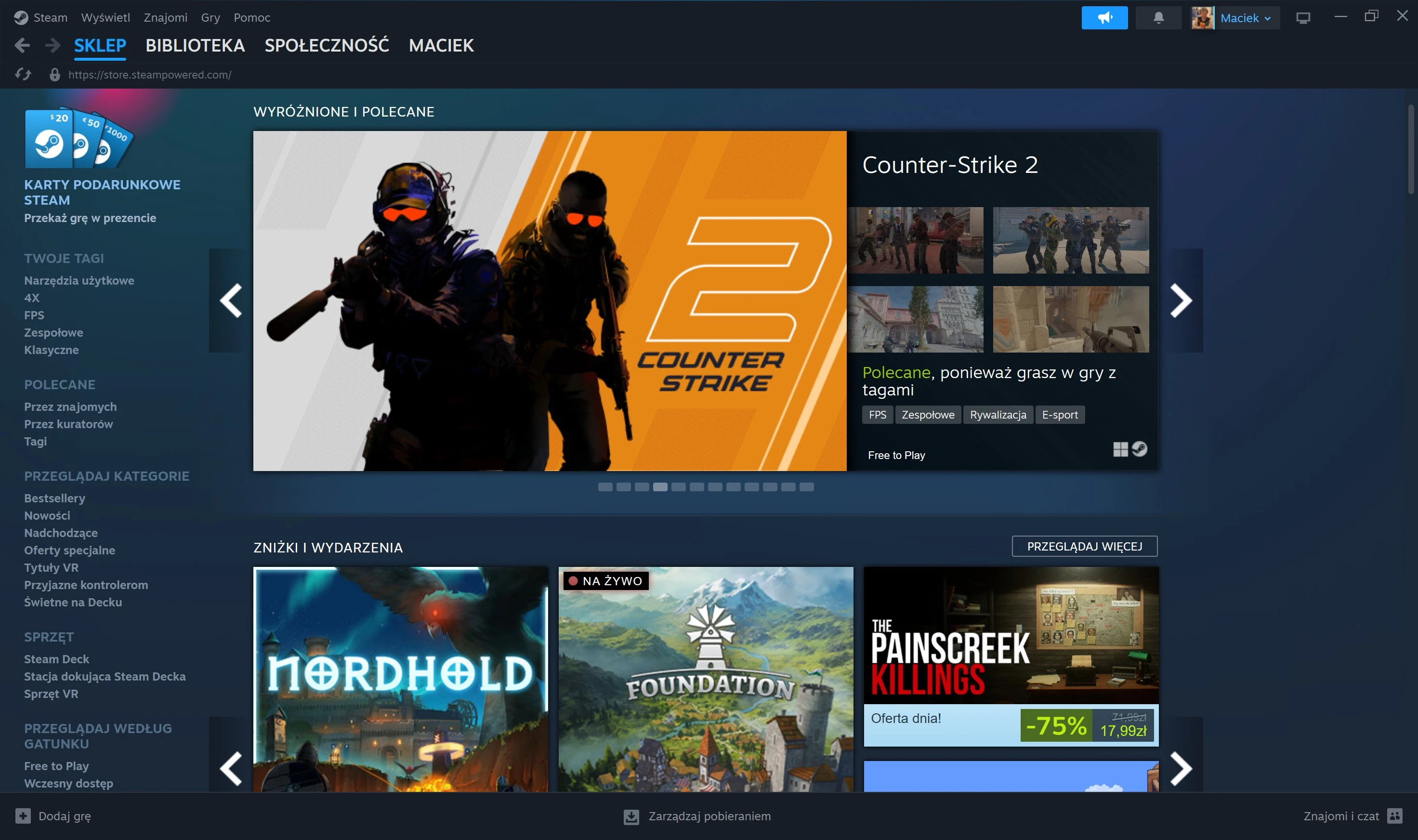Open Wczesny dostęp genre link
The width and height of the screenshot is (1418, 840).
pos(68,783)
